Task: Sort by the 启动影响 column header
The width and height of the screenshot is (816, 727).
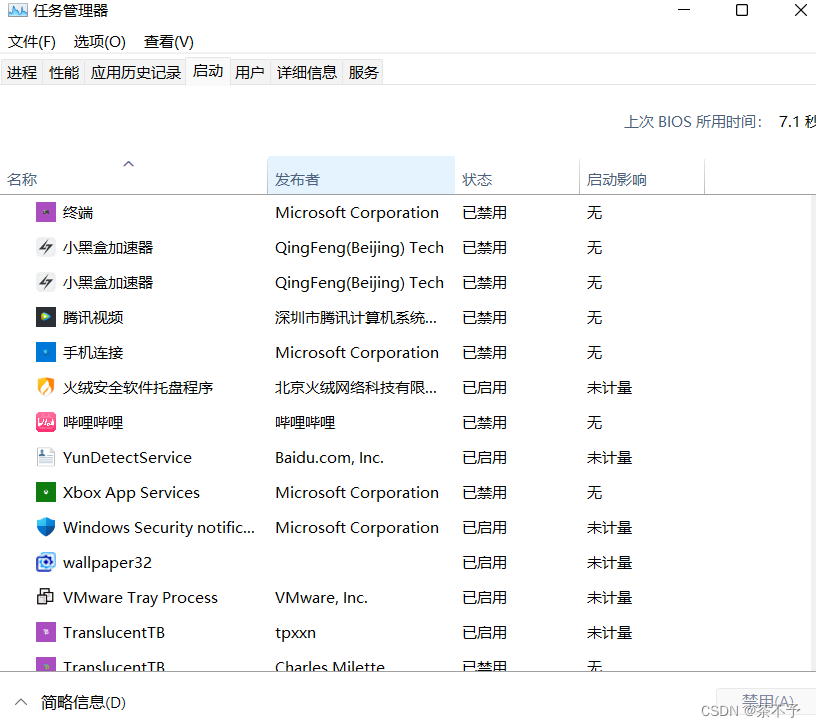Action: pos(642,176)
